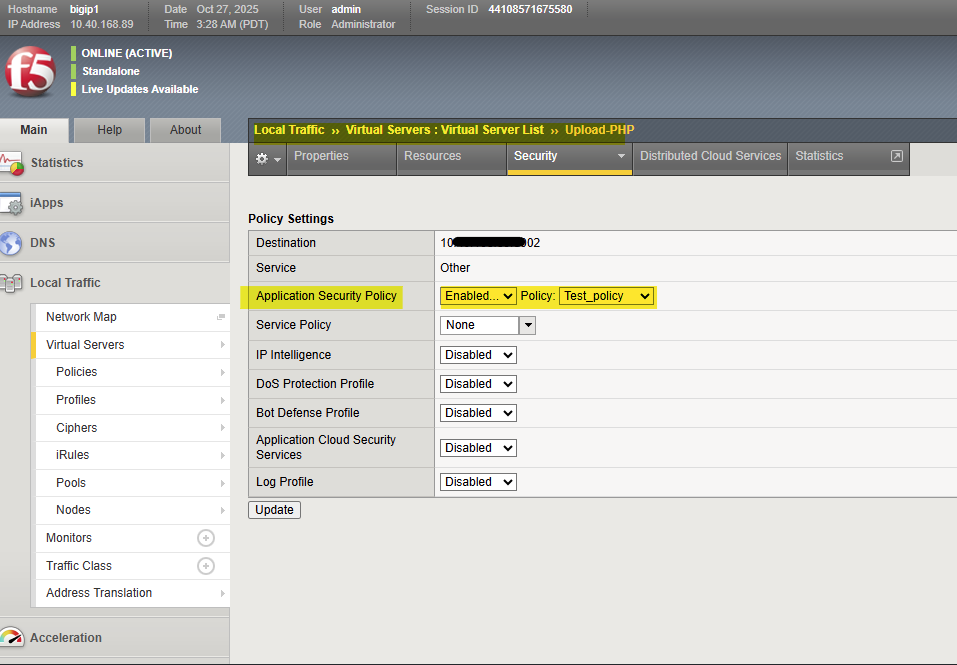Viewport: 957px width, 665px height.
Task: Click the plus icon next to Traffic Class
Action: pos(206,566)
